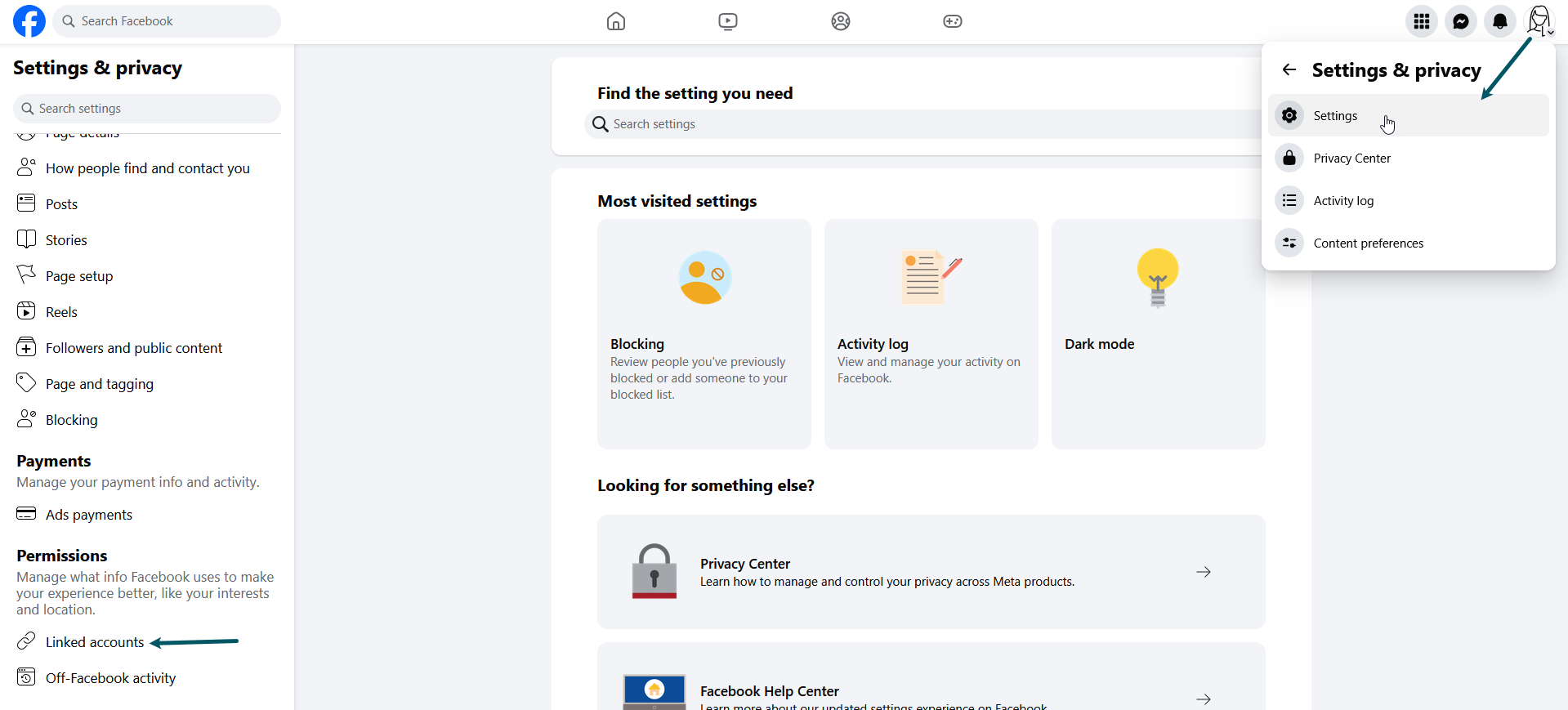Click the Page setup flag icon
Screen dimensions: 1568x710
tap(26, 275)
